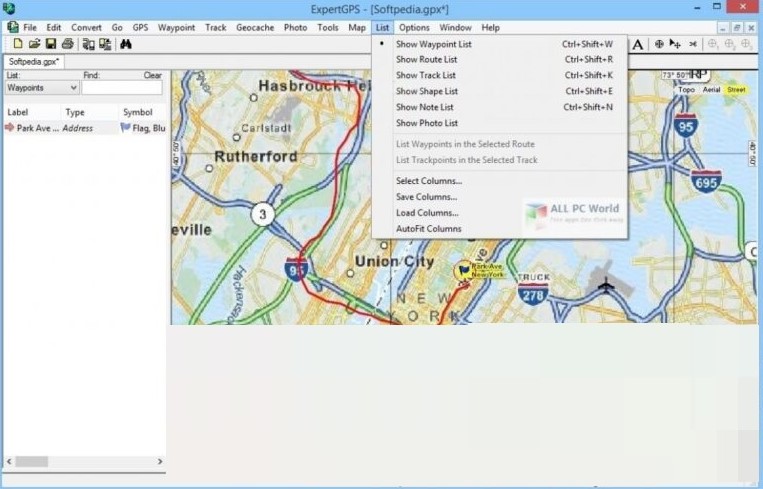Click the red arrow icon beside Park Ave
Screen dimensions: 763x489
point(9,127)
